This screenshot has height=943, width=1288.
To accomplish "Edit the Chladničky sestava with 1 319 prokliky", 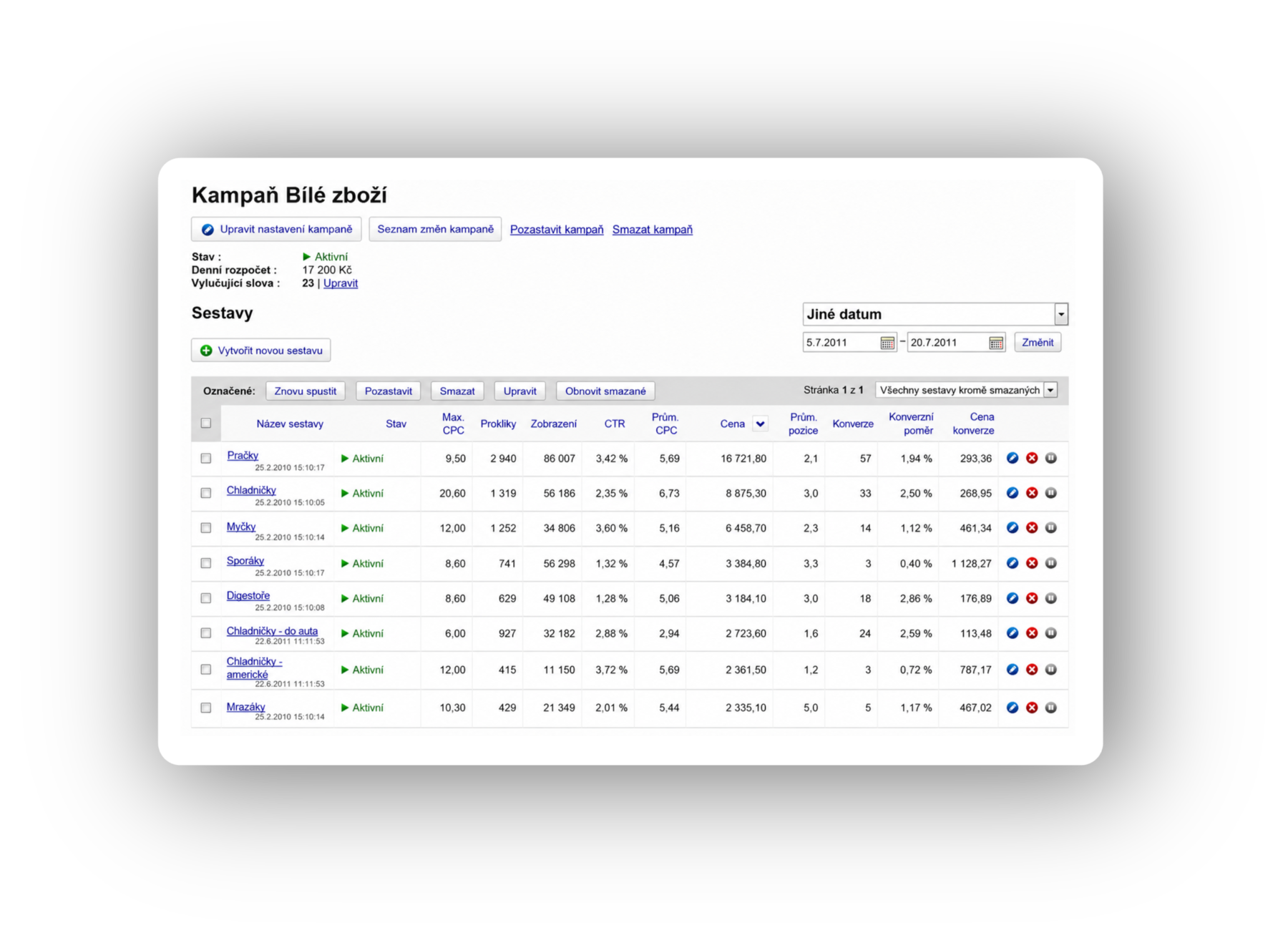I will click(x=1012, y=493).
